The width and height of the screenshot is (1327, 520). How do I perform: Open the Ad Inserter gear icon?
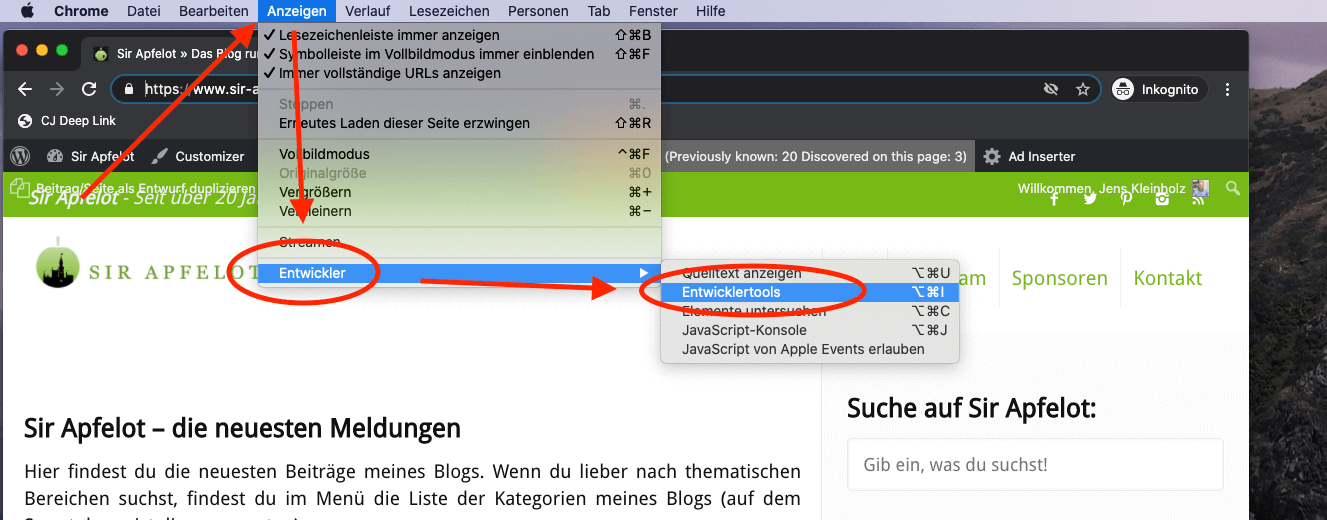point(992,156)
